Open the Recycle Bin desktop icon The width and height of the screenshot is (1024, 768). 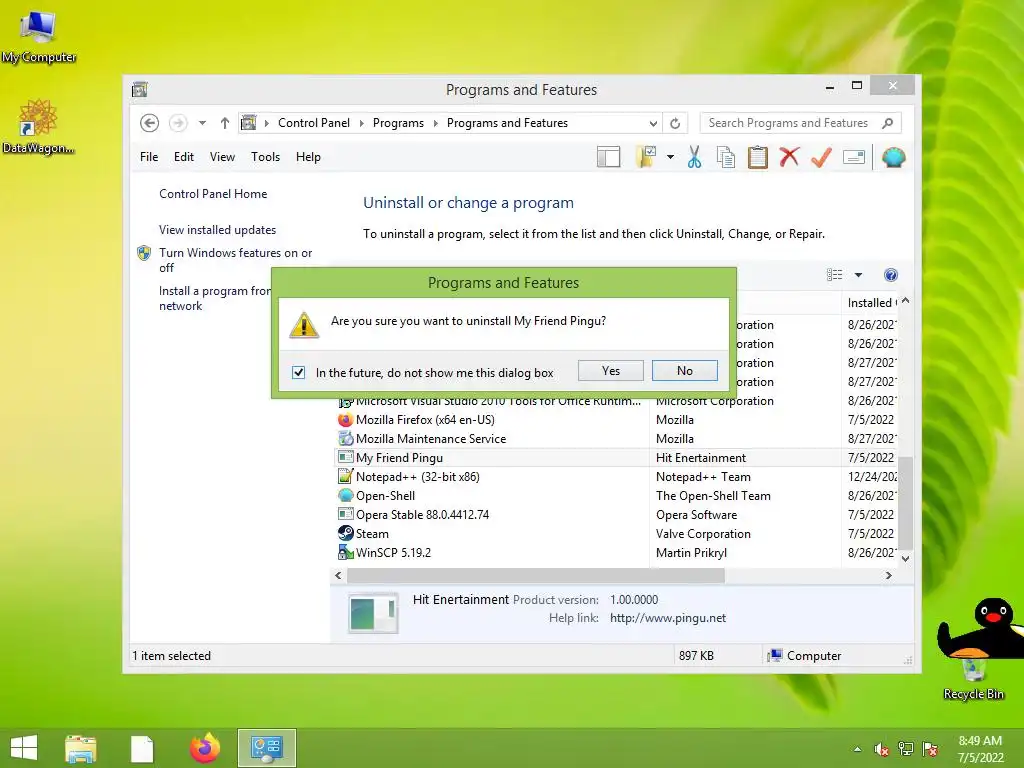973,679
